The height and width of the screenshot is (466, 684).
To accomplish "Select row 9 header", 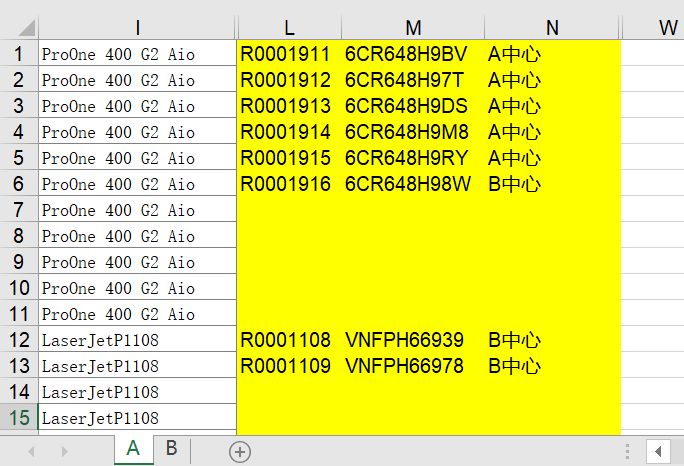I will tap(19, 261).
